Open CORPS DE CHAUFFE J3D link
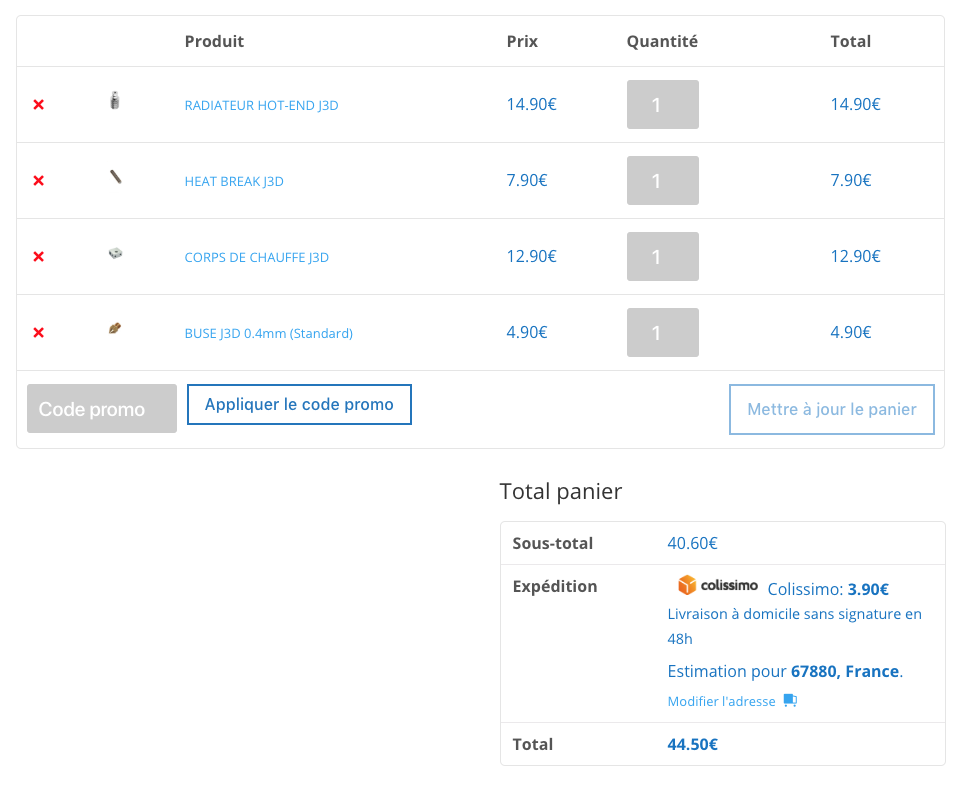The width and height of the screenshot is (959, 786). coord(256,257)
